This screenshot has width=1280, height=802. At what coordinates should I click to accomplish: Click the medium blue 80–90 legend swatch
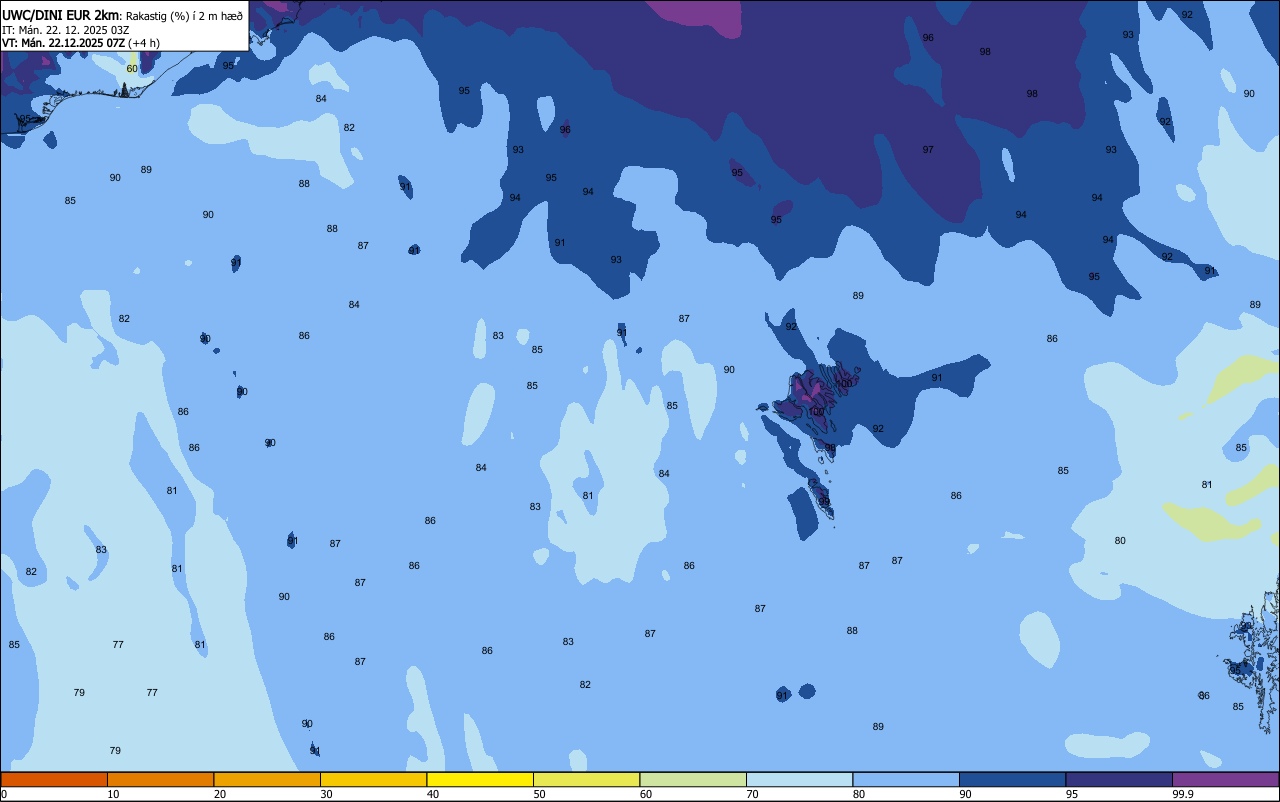click(x=906, y=779)
